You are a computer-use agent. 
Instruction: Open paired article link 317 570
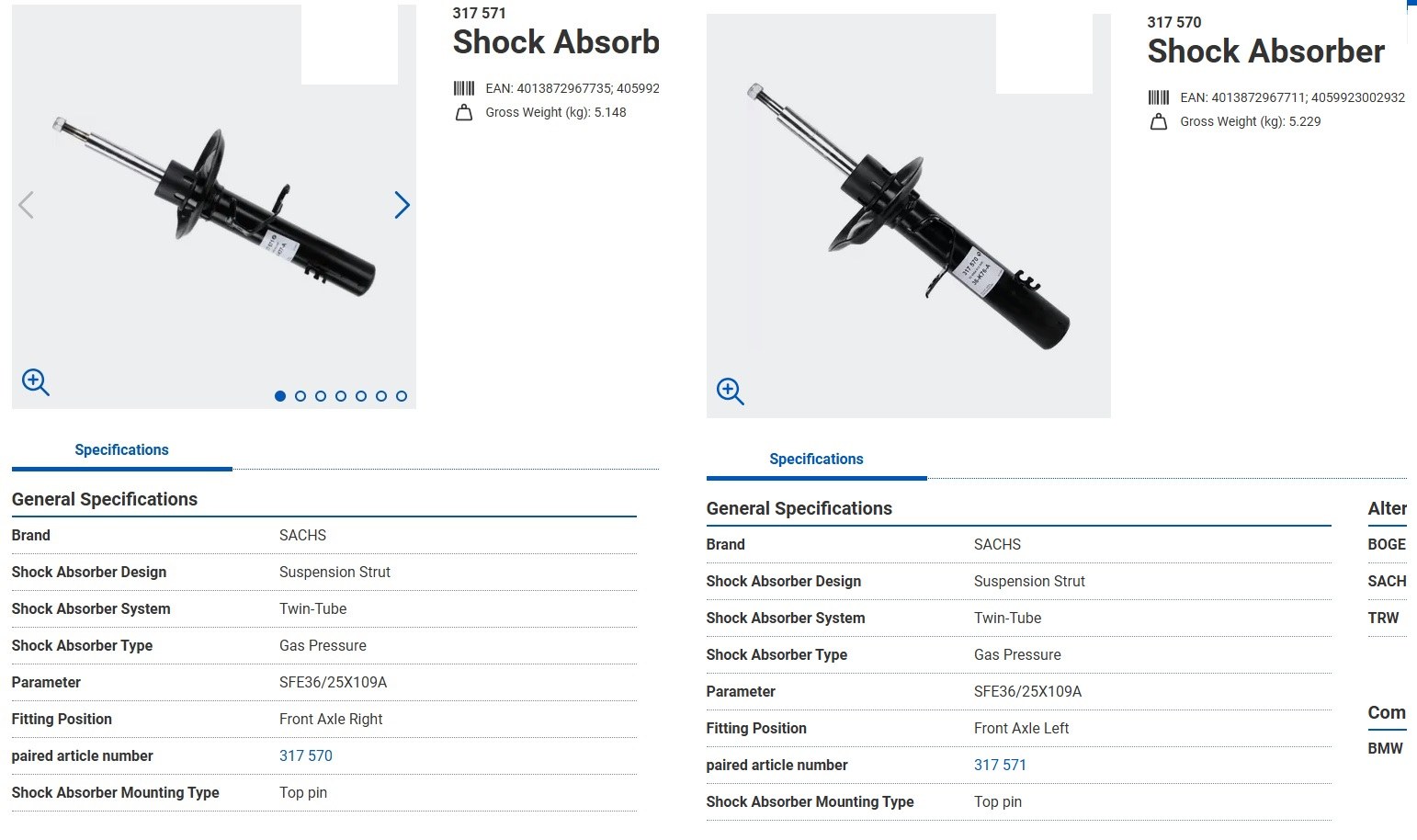pos(306,755)
